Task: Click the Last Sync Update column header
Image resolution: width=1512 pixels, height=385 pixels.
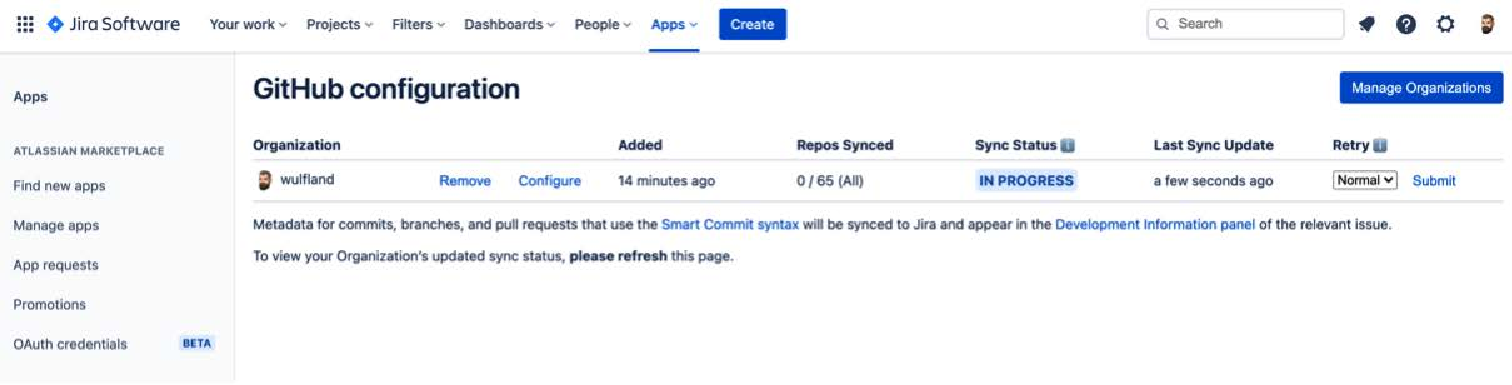Action: pyautogui.click(x=1213, y=145)
